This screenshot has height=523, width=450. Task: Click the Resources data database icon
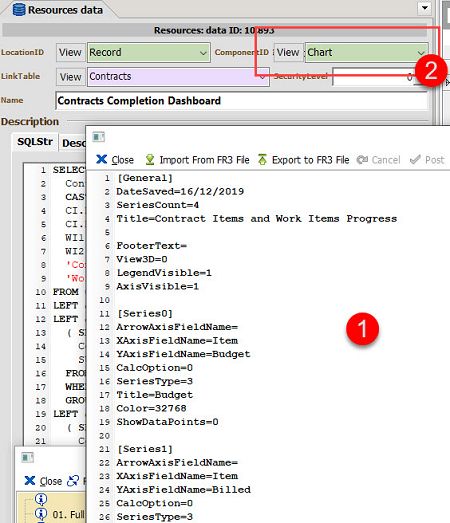coord(19,10)
